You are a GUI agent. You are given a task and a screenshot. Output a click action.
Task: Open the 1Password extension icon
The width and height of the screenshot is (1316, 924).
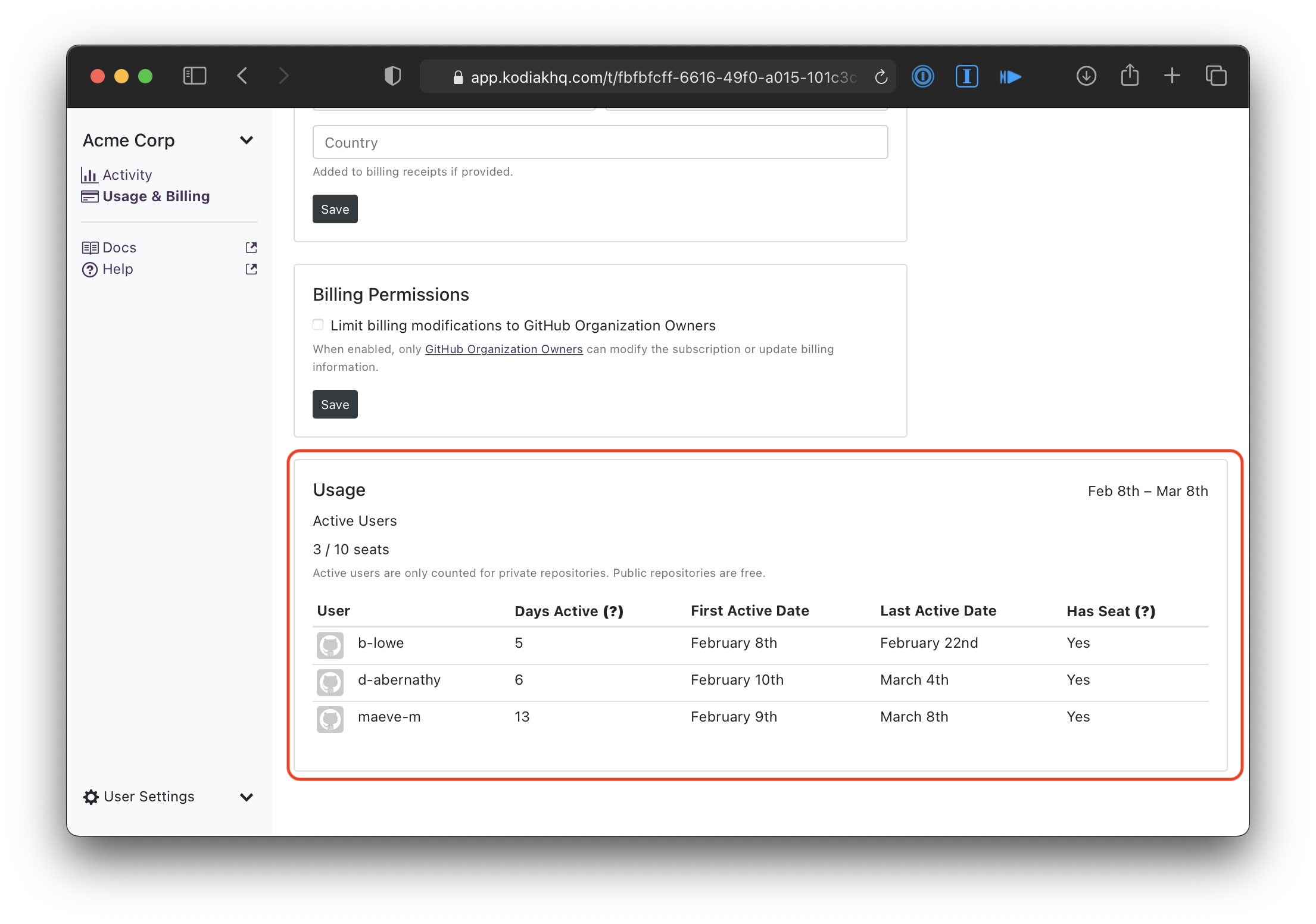[922, 76]
